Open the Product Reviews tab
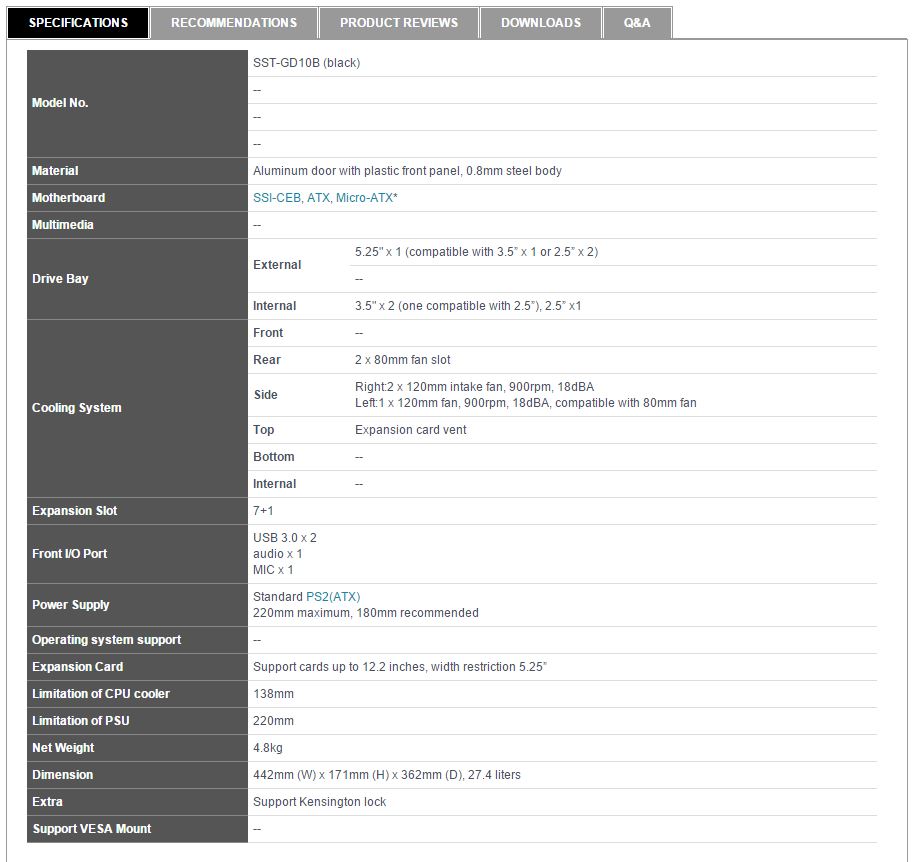The height and width of the screenshot is (862, 913). coord(398,22)
